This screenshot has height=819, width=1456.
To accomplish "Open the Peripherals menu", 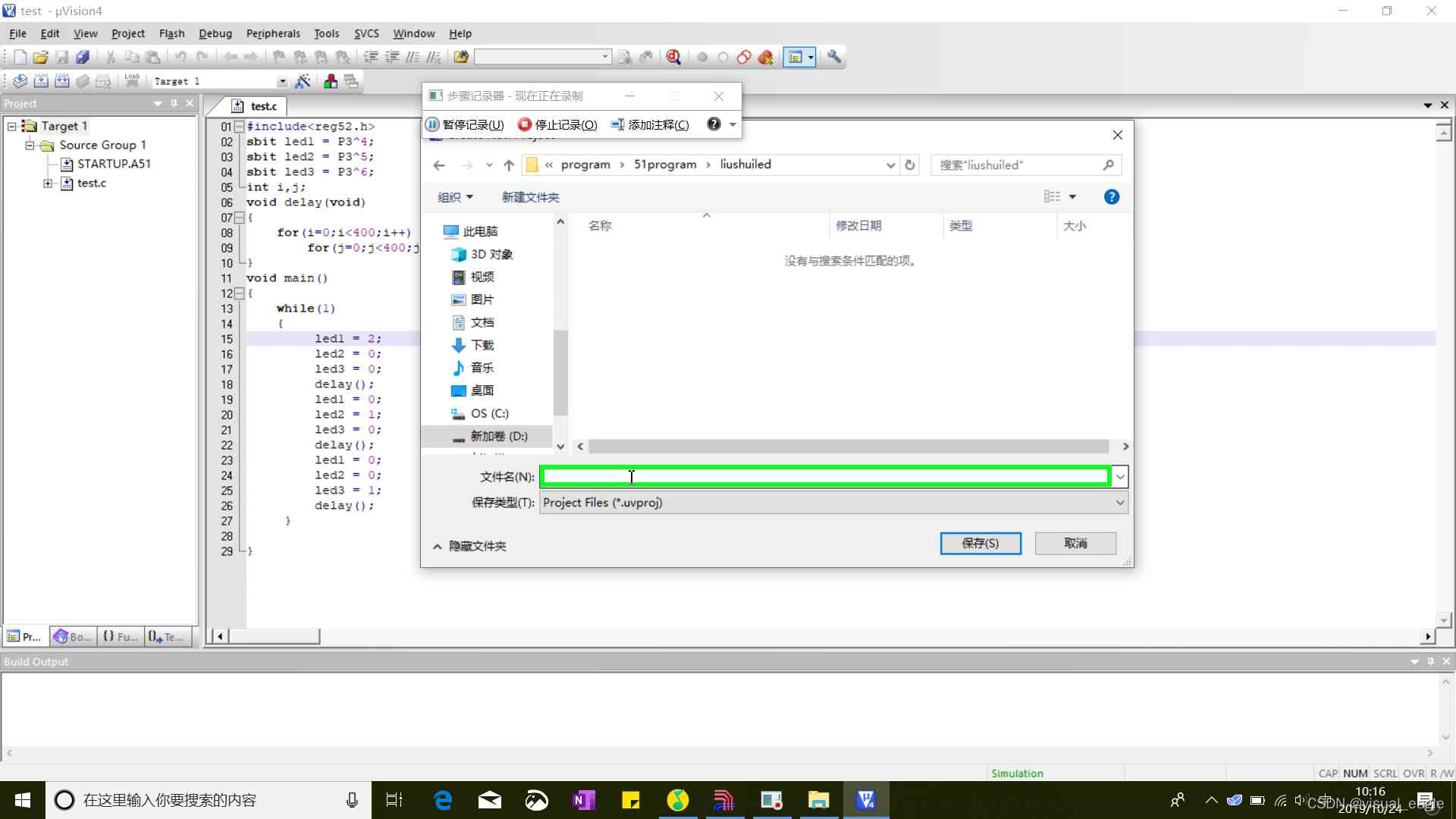I will (x=273, y=33).
